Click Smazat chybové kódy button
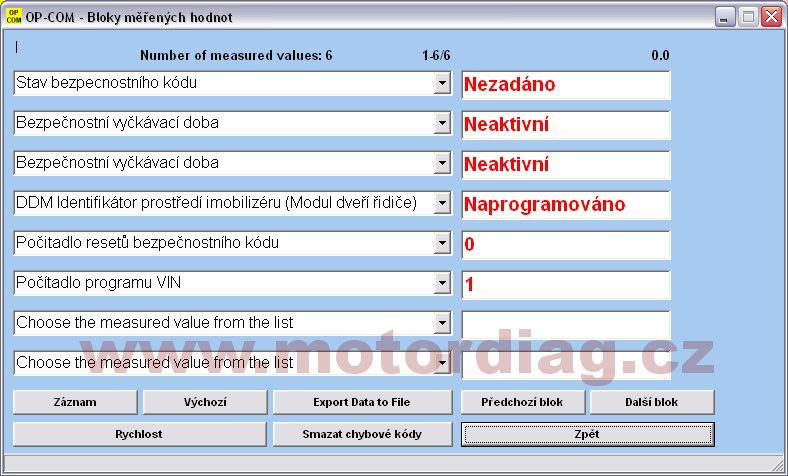The height and width of the screenshot is (476, 788). click(x=361, y=434)
